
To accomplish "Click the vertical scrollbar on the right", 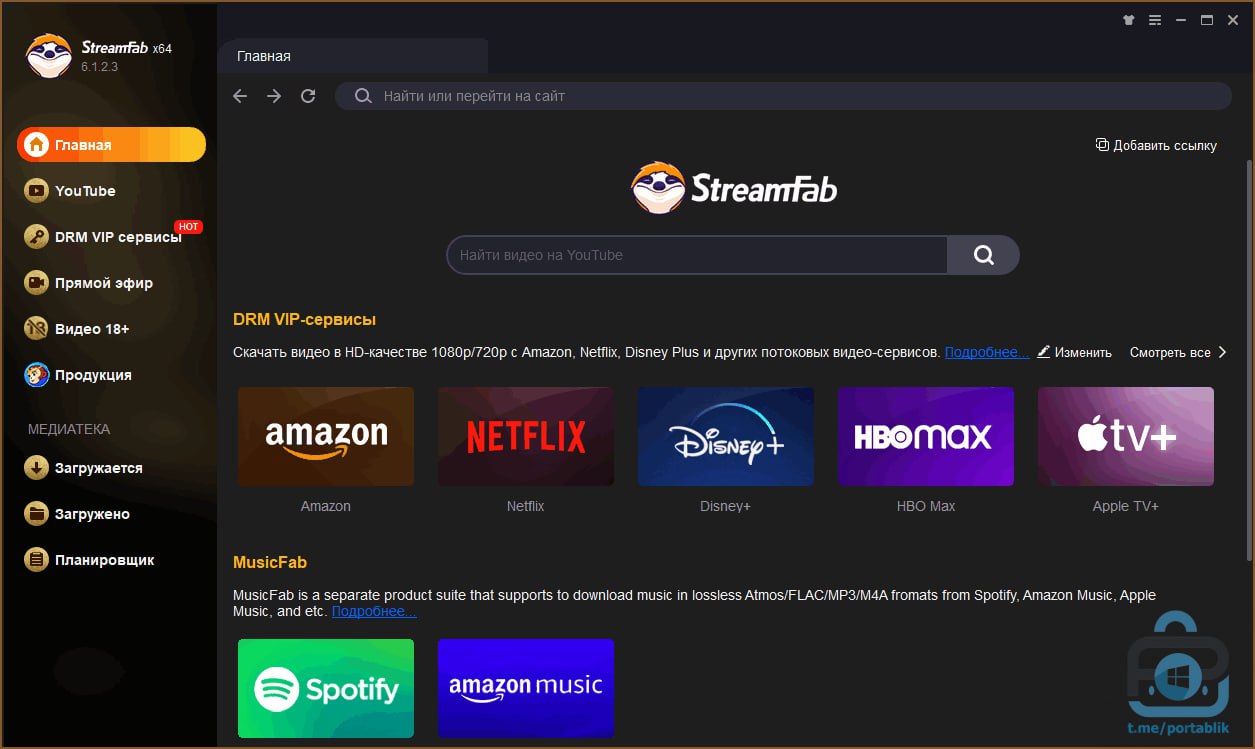I will [1249, 360].
